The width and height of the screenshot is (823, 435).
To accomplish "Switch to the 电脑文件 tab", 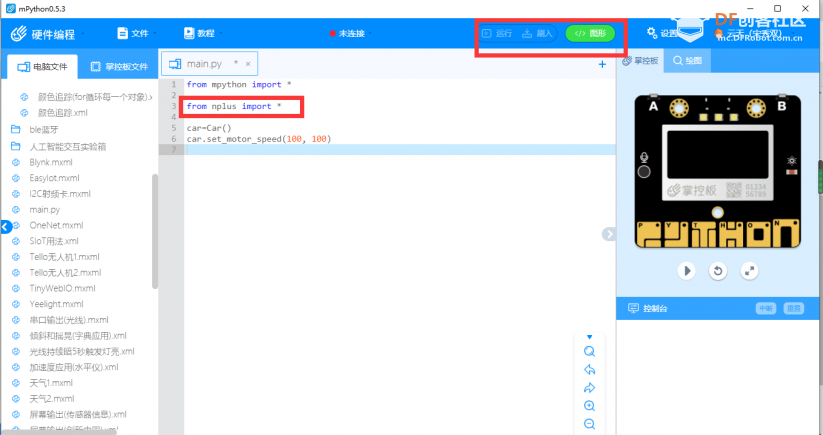I will 43,67.
